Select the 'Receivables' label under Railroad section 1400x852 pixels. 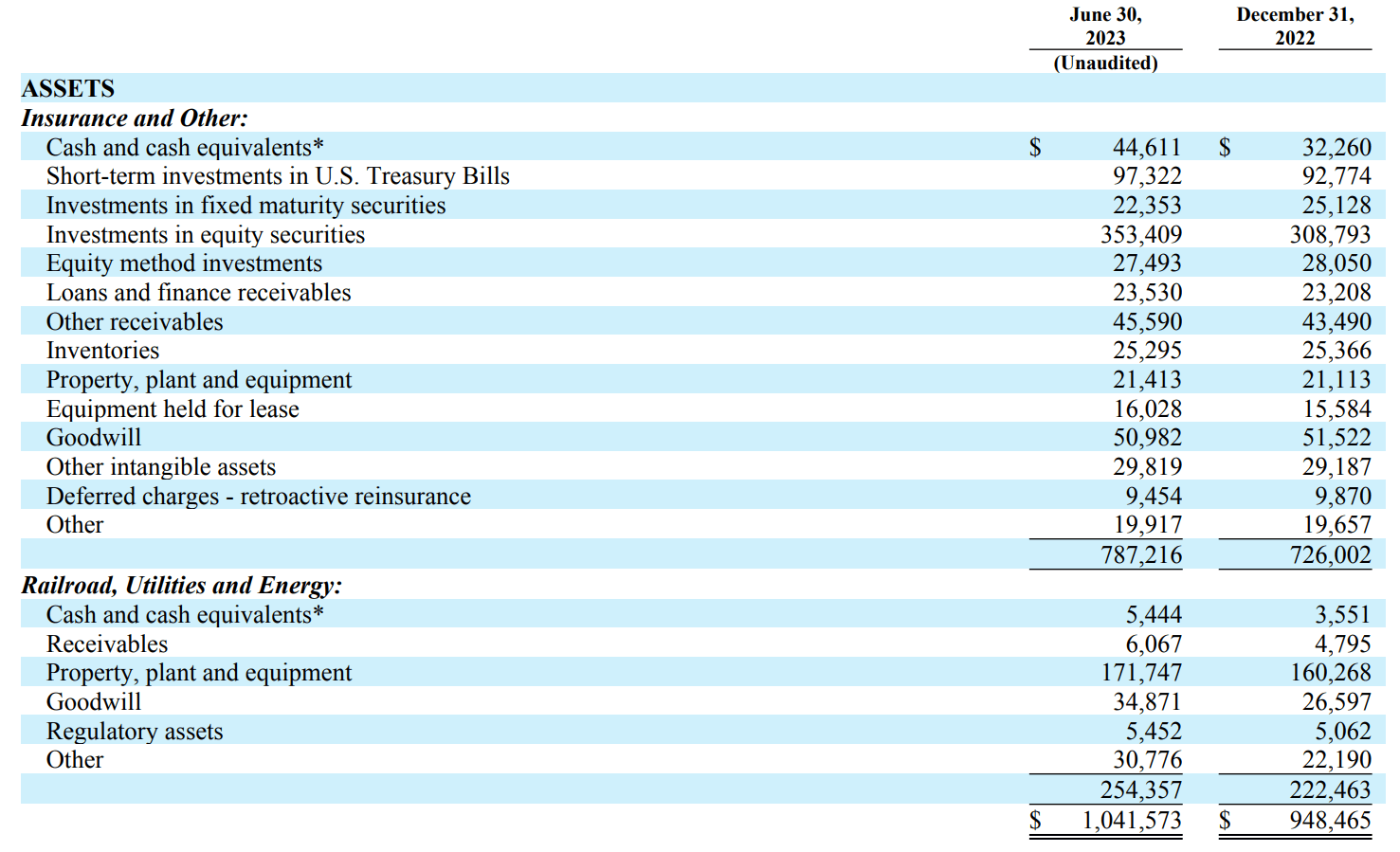pos(107,644)
